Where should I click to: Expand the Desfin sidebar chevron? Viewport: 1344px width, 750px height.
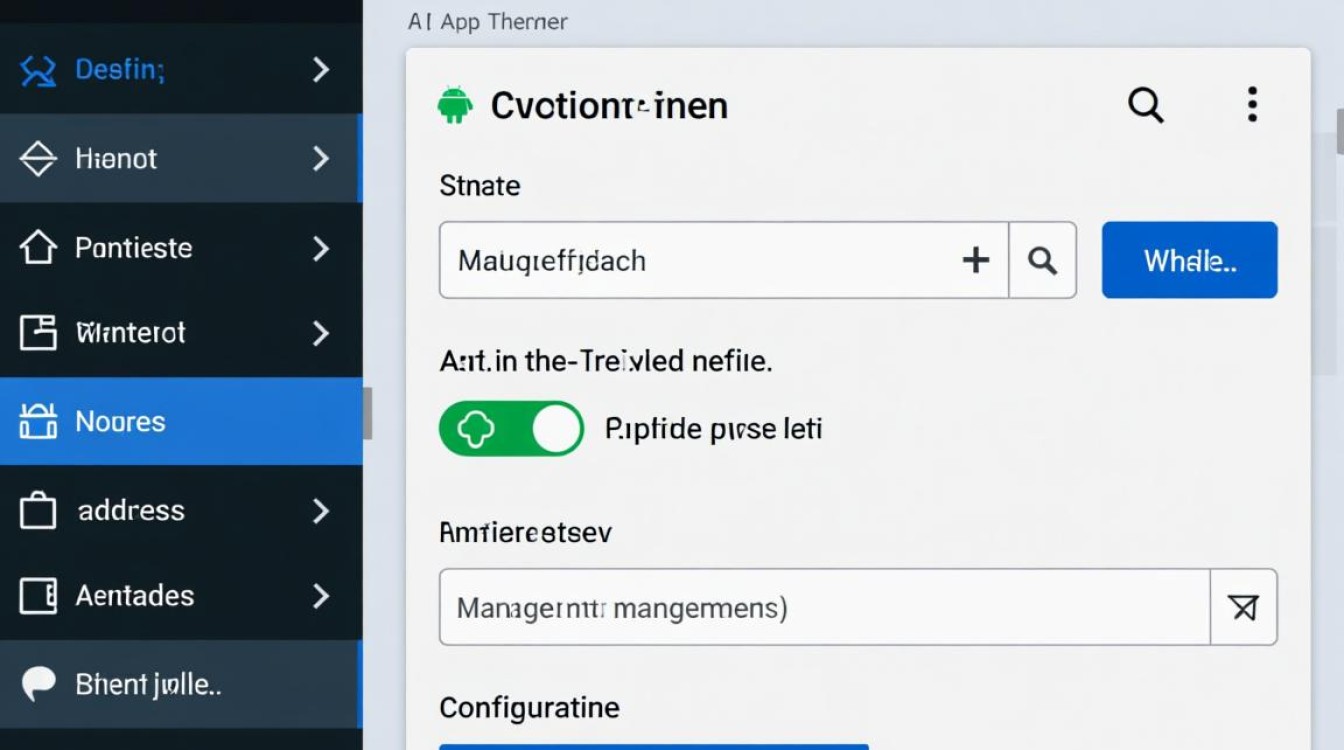pos(320,70)
